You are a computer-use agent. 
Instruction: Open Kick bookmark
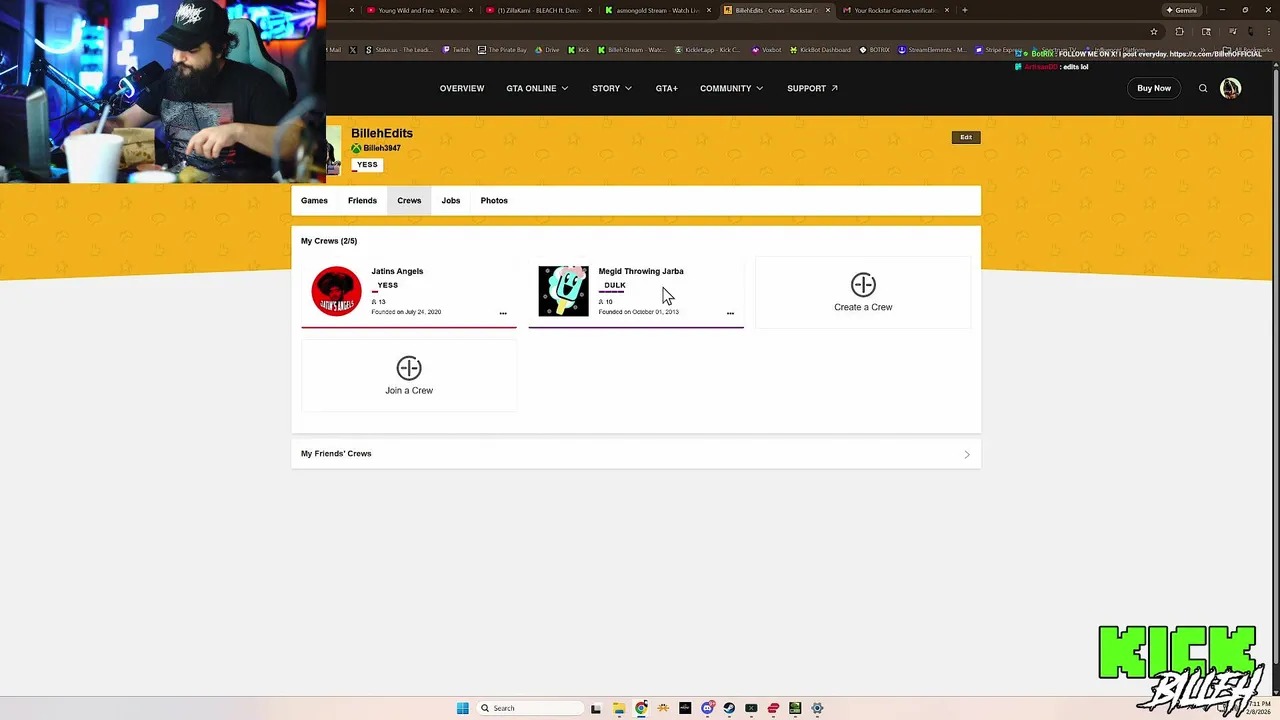tap(579, 50)
